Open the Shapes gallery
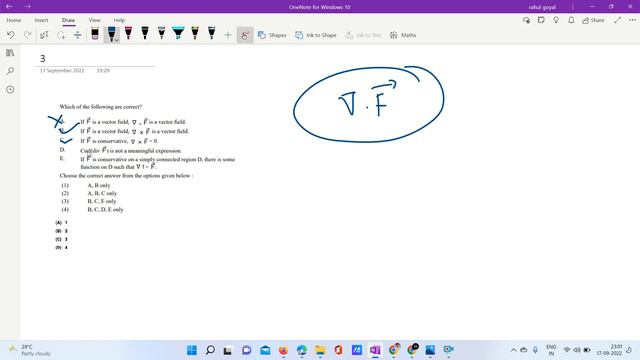 click(272, 35)
